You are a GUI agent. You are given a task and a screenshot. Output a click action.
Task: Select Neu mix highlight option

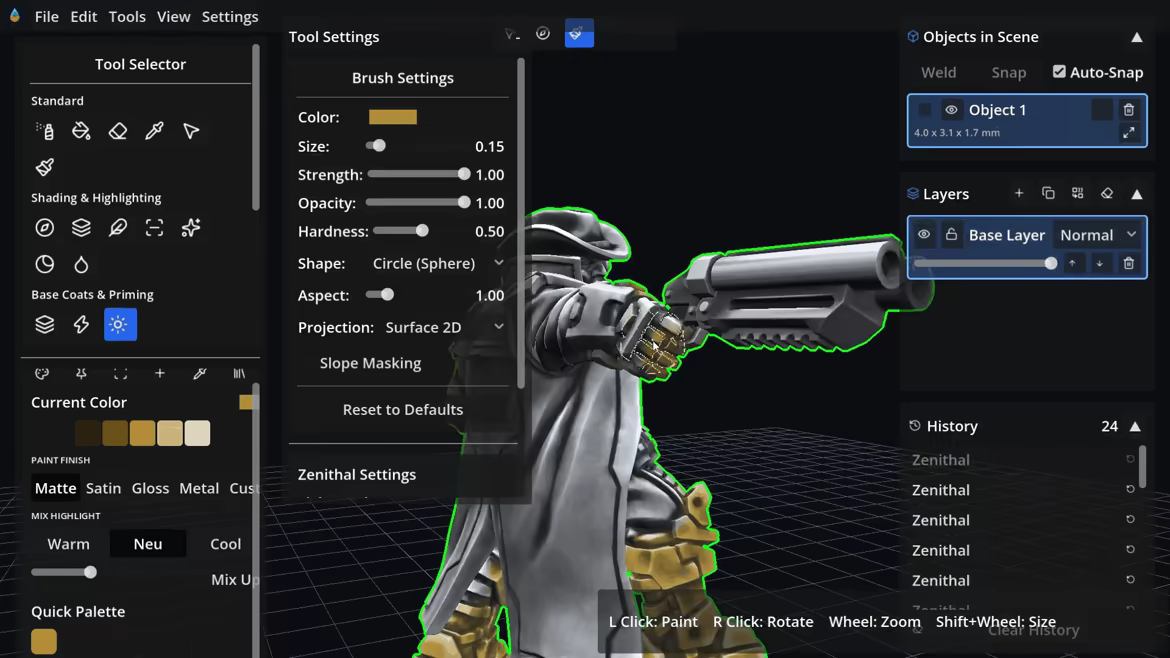pos(148,544)
